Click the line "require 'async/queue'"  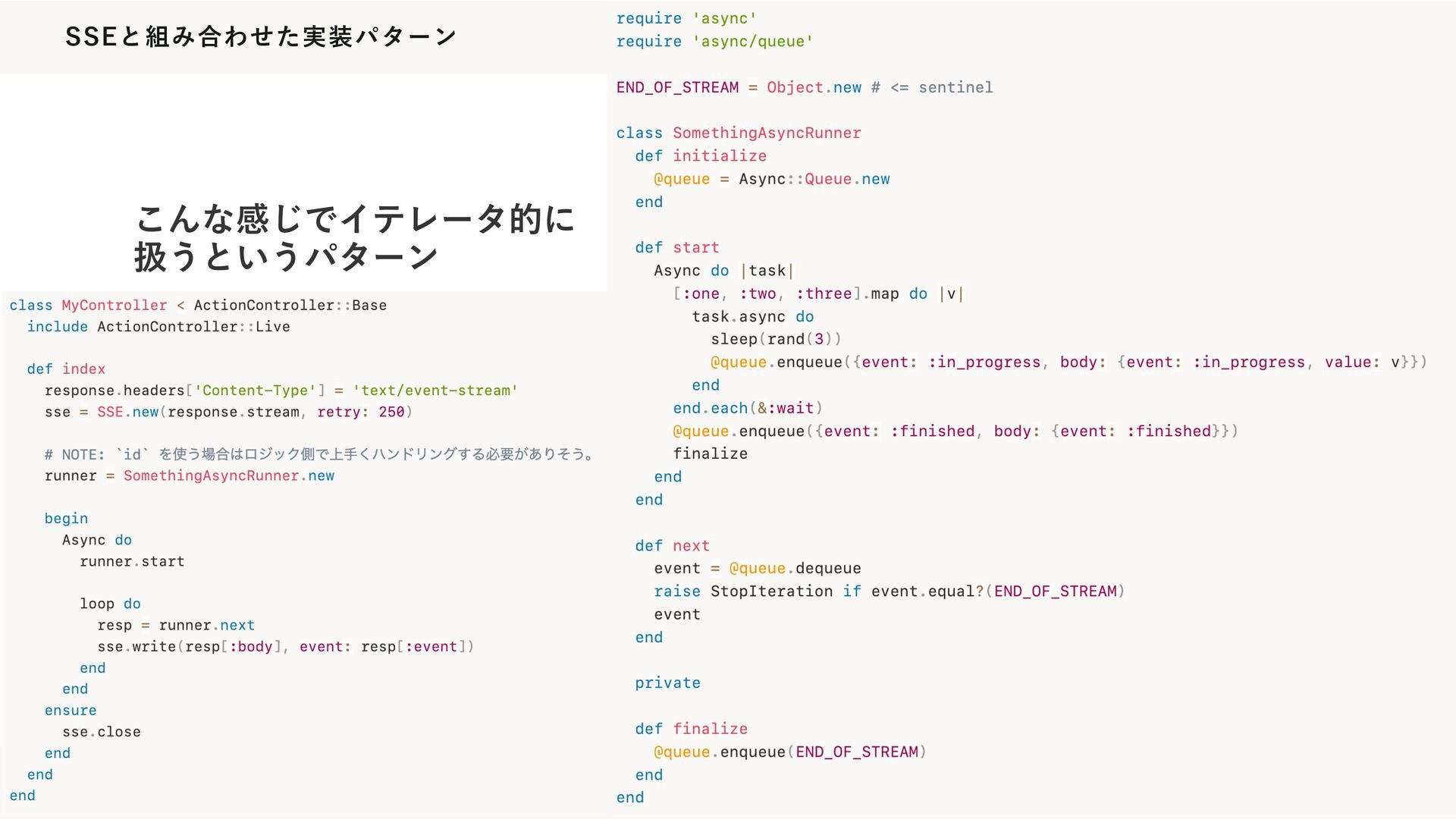[x=714, y=41]
